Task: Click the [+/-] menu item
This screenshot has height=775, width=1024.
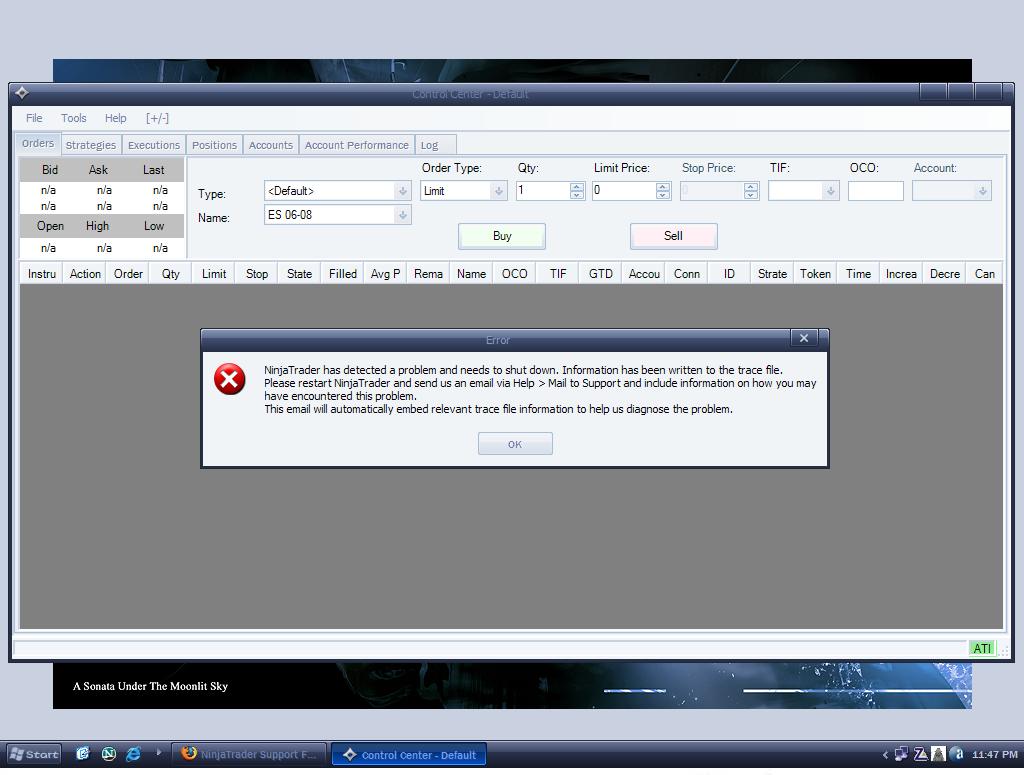Action: [x=157, y=118]
